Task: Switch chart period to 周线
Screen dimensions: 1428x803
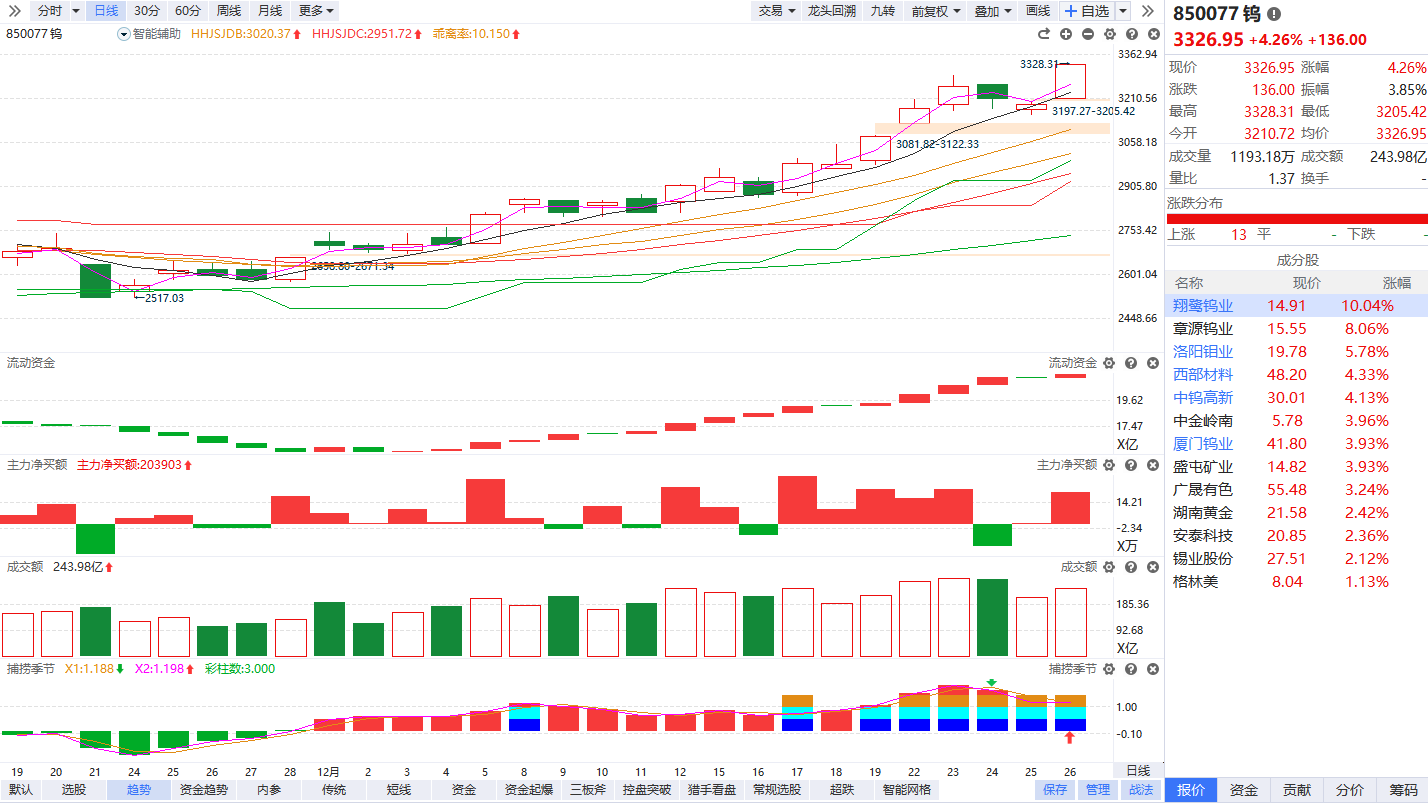Action: click(228, 11)
